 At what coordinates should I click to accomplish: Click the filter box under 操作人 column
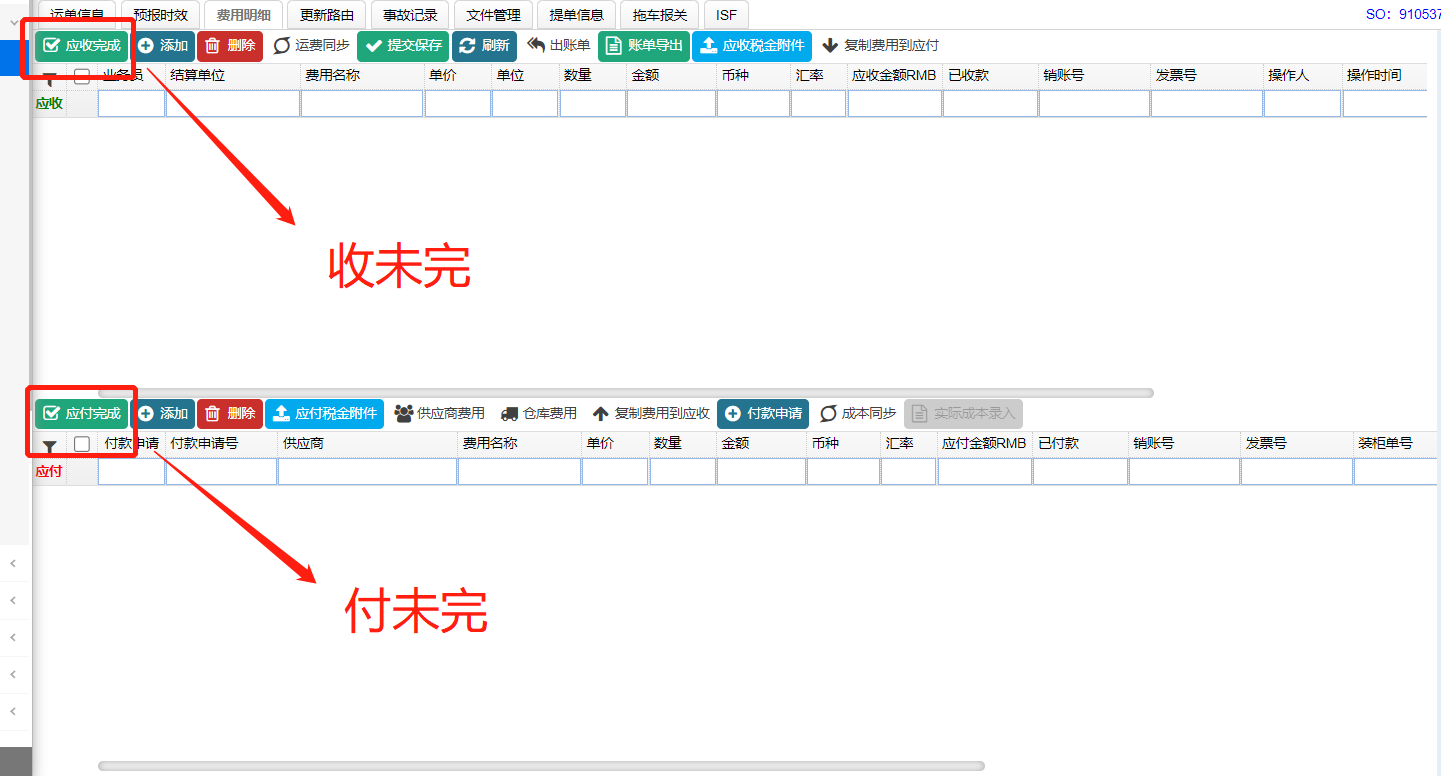[x=1302, y=104]
